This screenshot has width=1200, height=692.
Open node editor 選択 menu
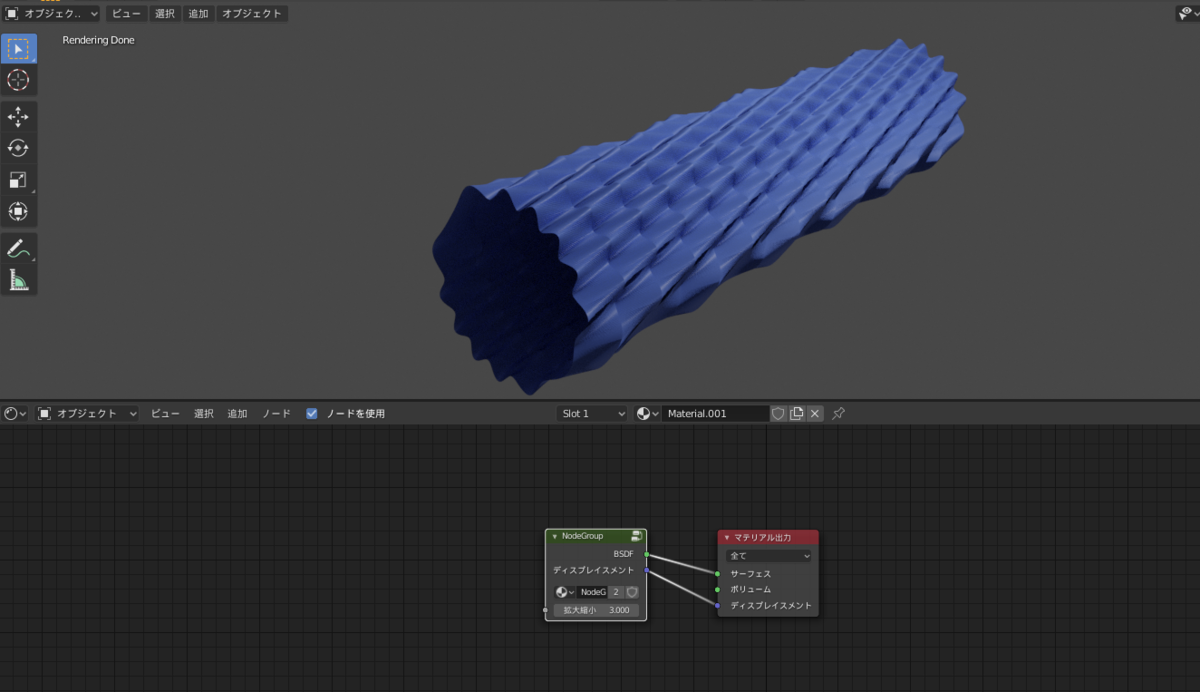(204, 413)
